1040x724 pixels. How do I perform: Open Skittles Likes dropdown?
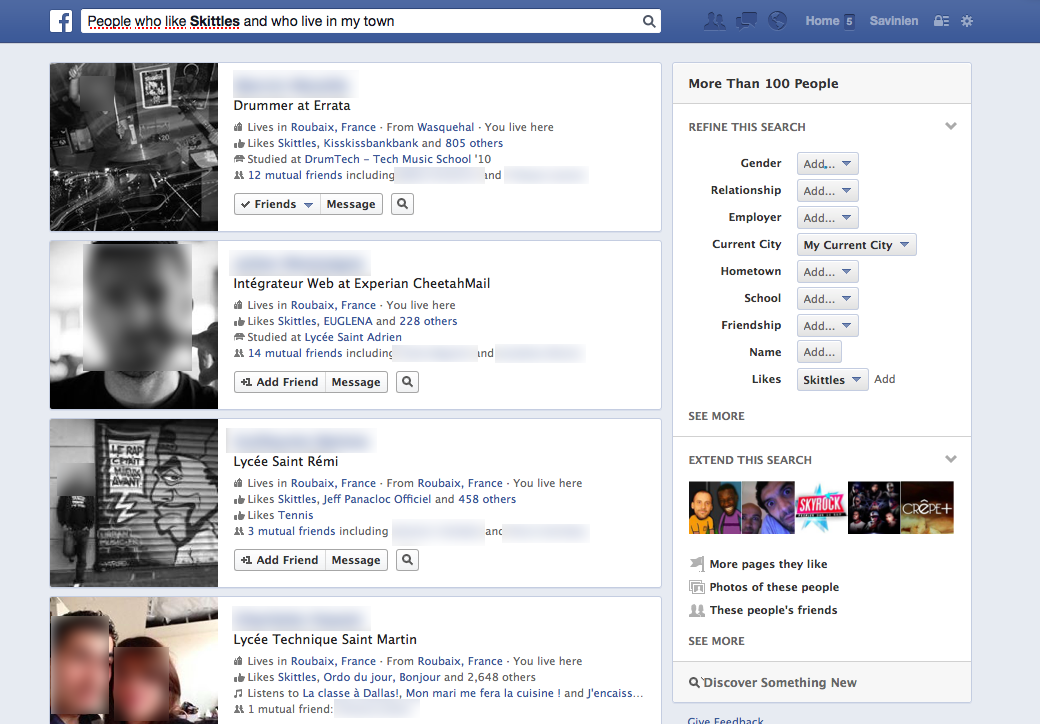click(832, 380)
